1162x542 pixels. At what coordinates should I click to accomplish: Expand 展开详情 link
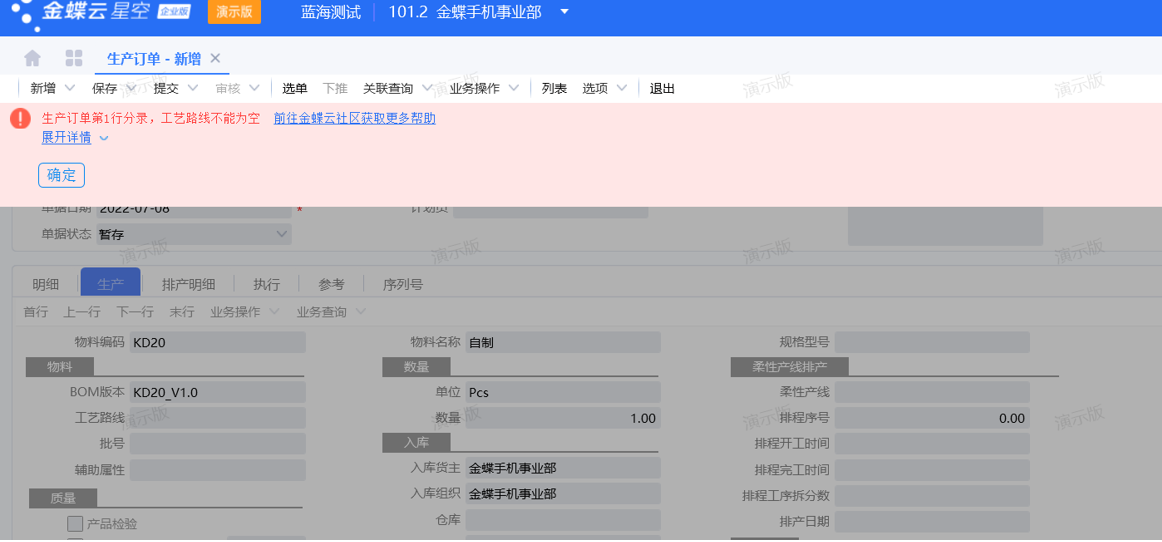click(67, 137)
